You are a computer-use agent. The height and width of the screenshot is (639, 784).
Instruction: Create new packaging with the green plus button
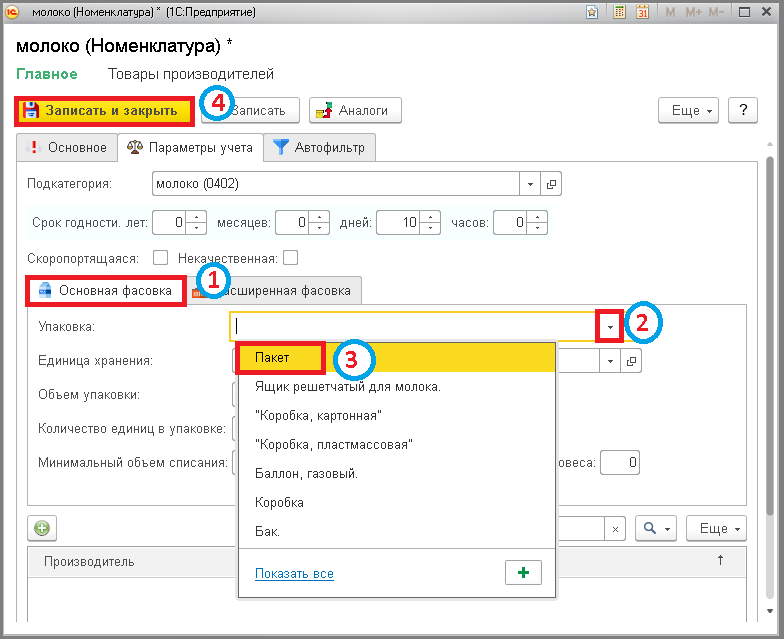523,572
